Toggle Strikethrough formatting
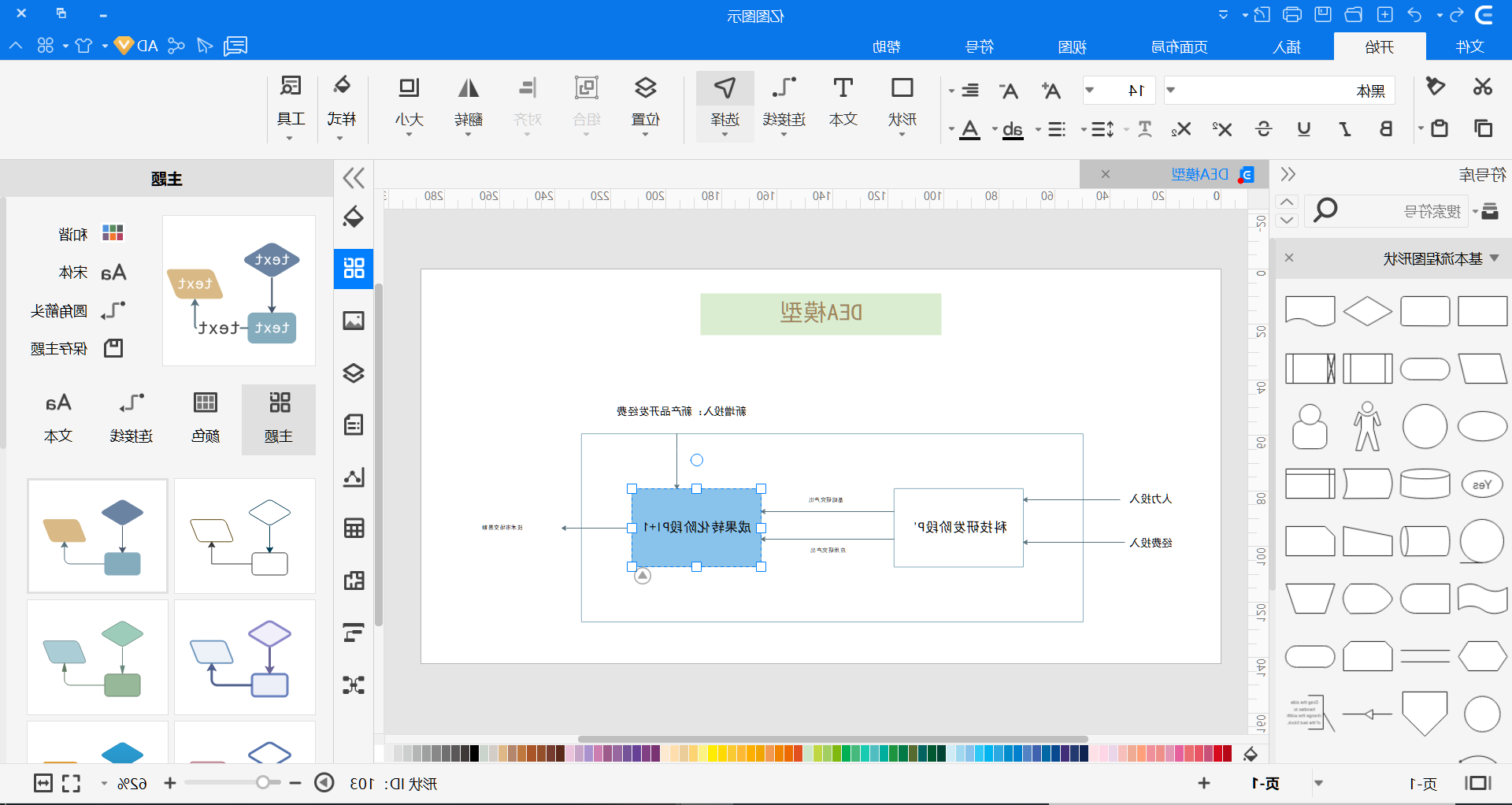The height and width of the screenshot is (805, 1512). click(x=1263, y=128)
